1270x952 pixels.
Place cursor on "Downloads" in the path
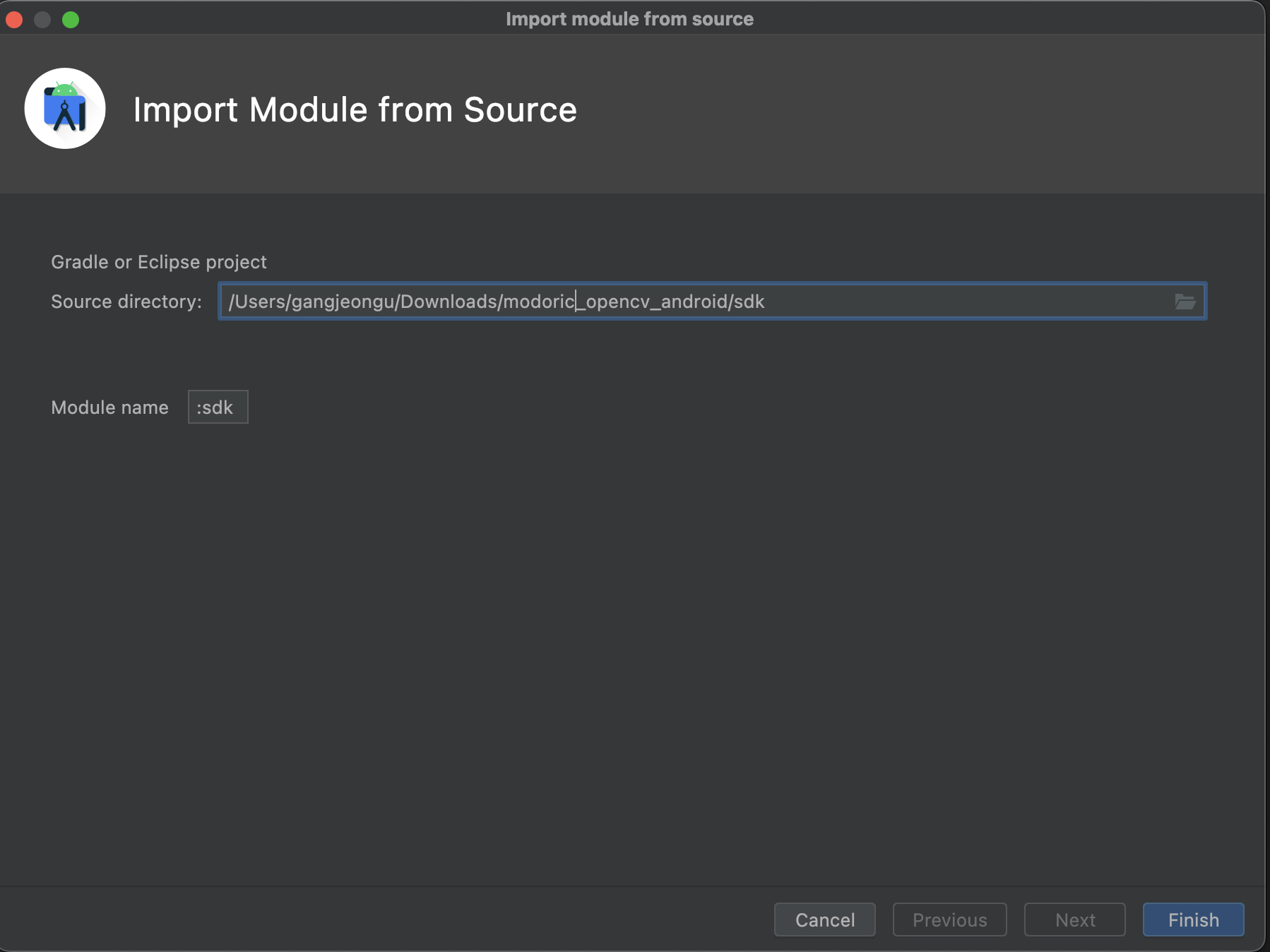pos(449,302)
